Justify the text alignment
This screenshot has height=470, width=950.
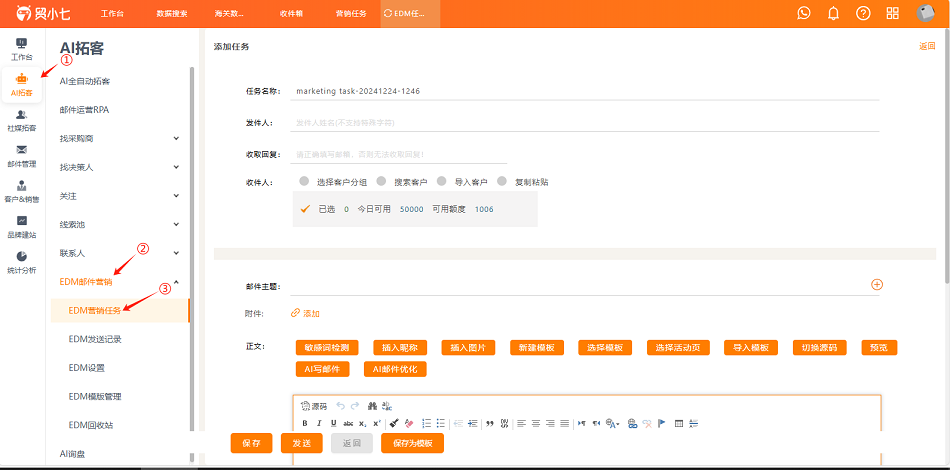(x=565, y=423)
